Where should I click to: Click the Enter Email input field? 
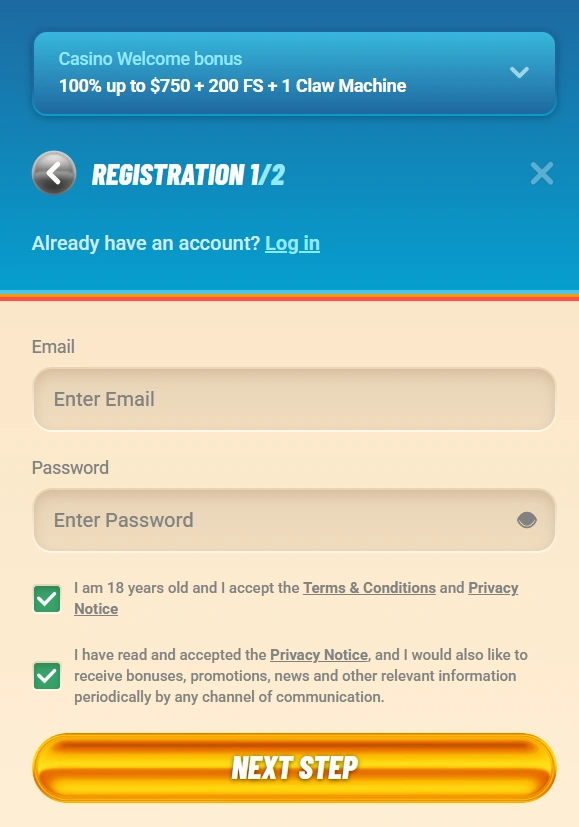(x=294, y=399)
